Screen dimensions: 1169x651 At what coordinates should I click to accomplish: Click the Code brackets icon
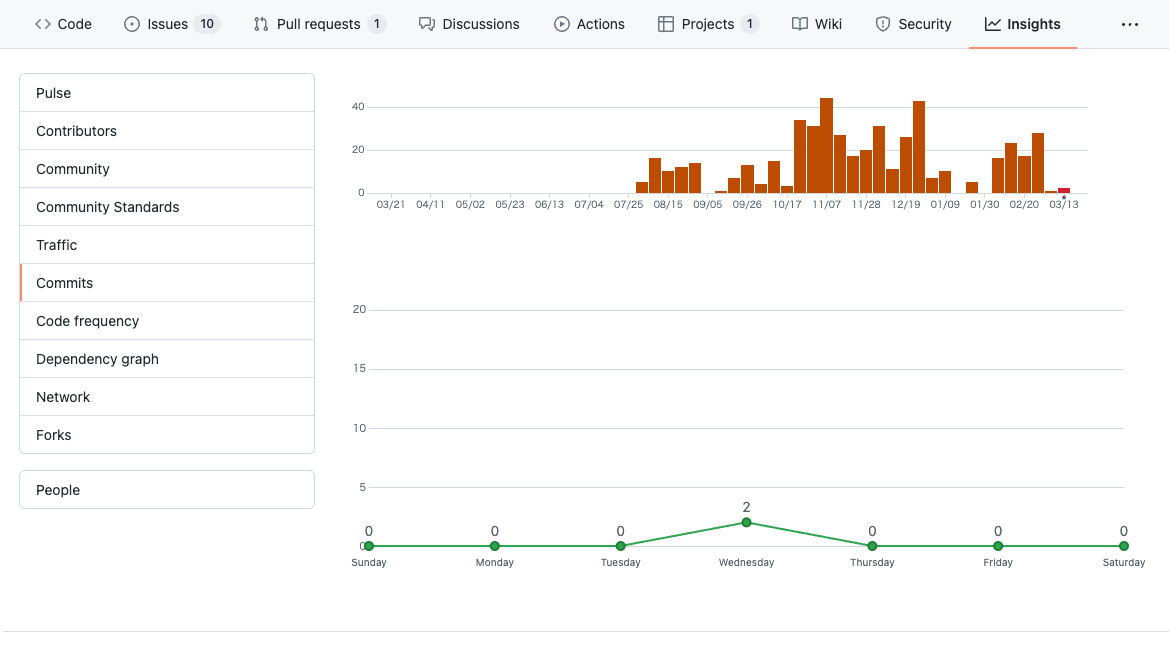pyautogui.click(x=42, y=24)
